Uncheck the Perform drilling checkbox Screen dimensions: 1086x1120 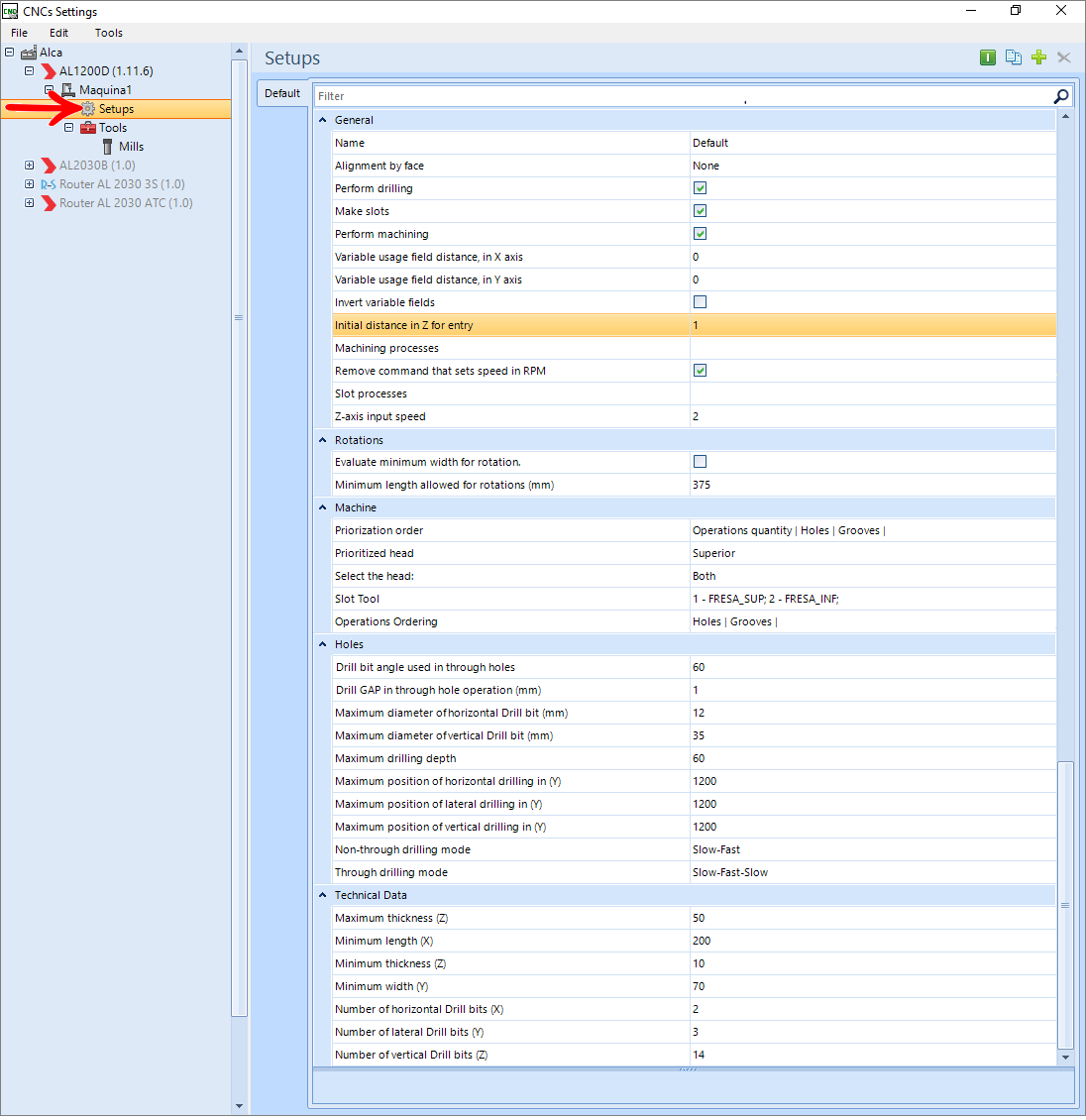(x=700, y=188)
